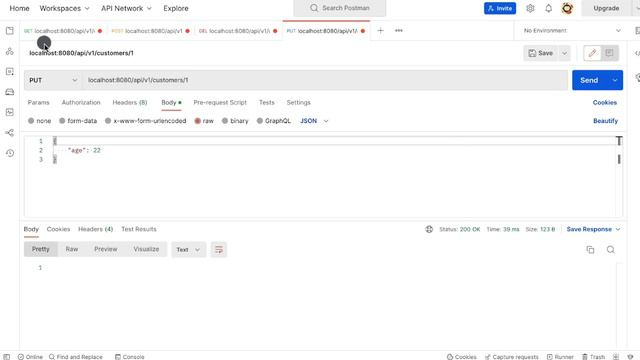Open response Text format dropdown
Screen dimensions: 640x360
point(188,249)
